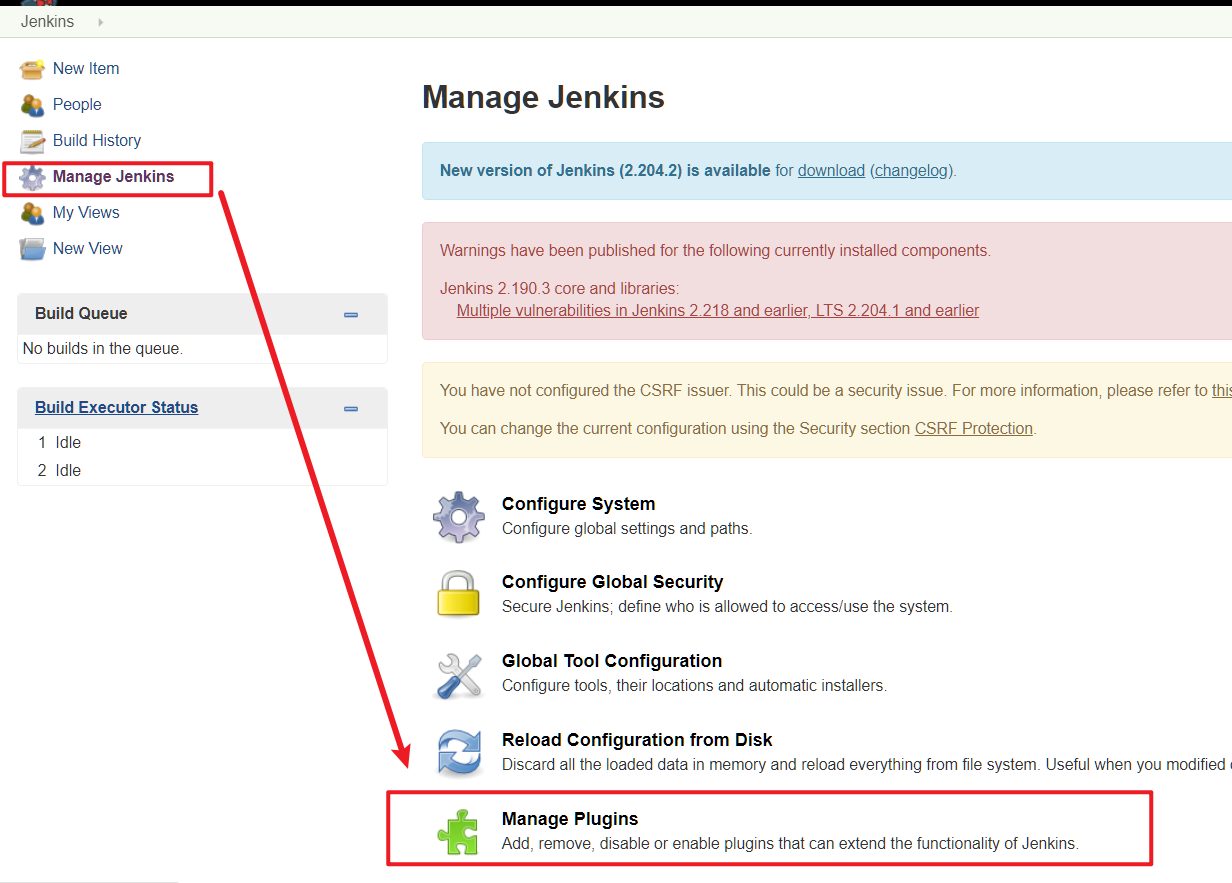
Task: Click the Configure System gear icon
Action: [x=459, y=516]
